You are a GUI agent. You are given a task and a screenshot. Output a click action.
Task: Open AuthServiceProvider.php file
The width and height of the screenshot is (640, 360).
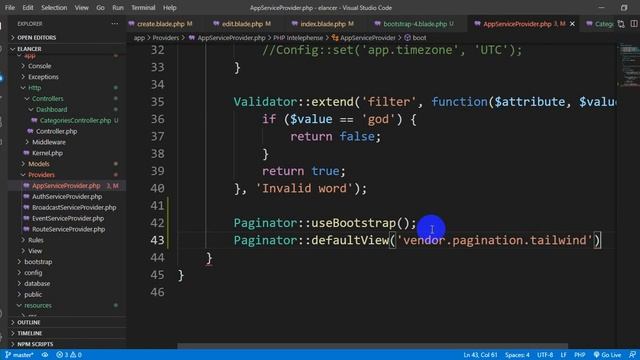67,197
